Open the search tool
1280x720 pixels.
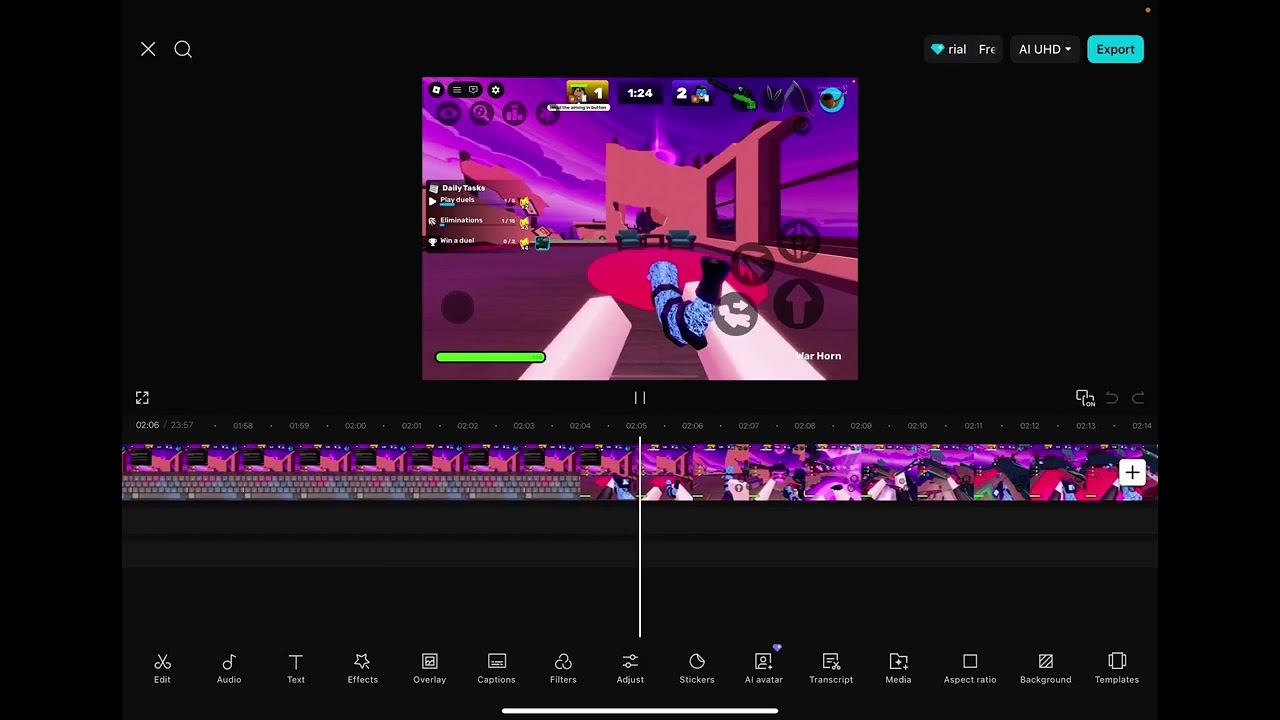[183, 49]
